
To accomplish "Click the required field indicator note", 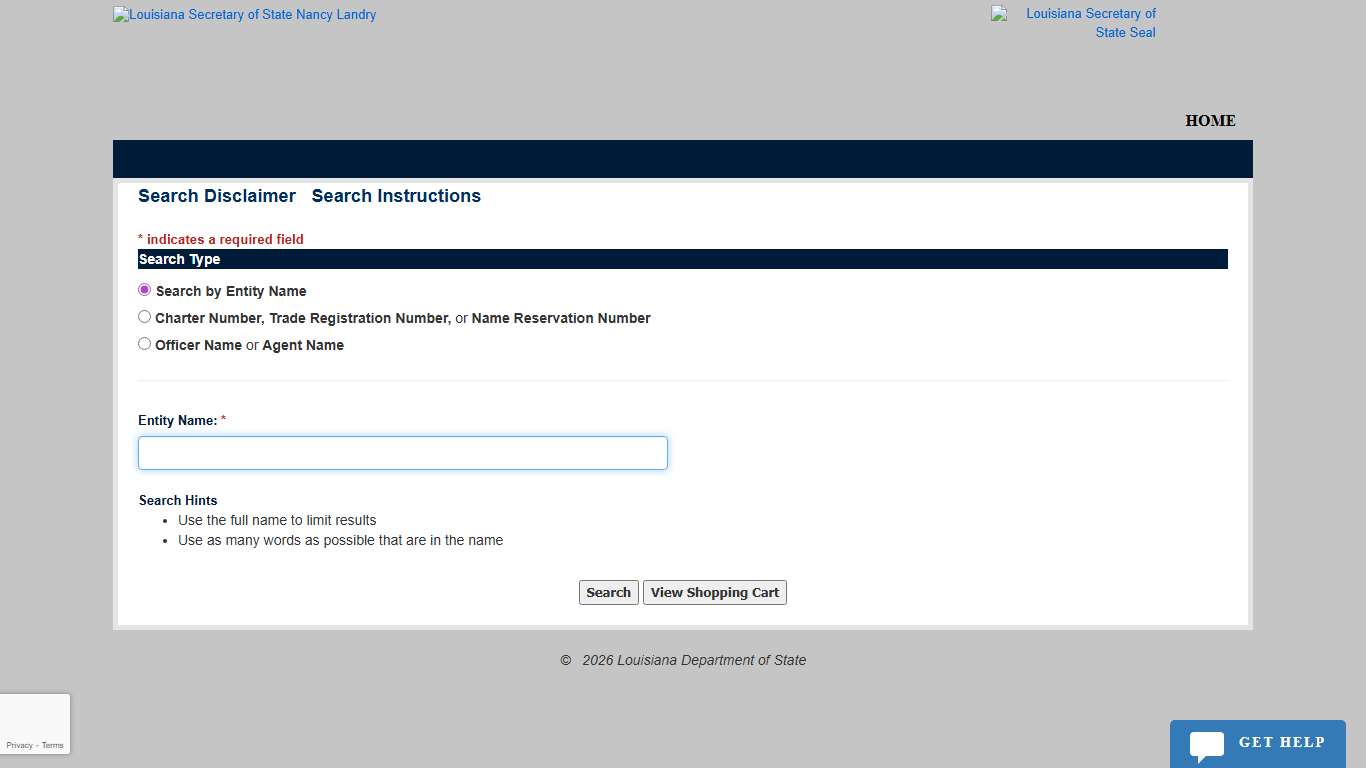I will (x=220, y=239).
